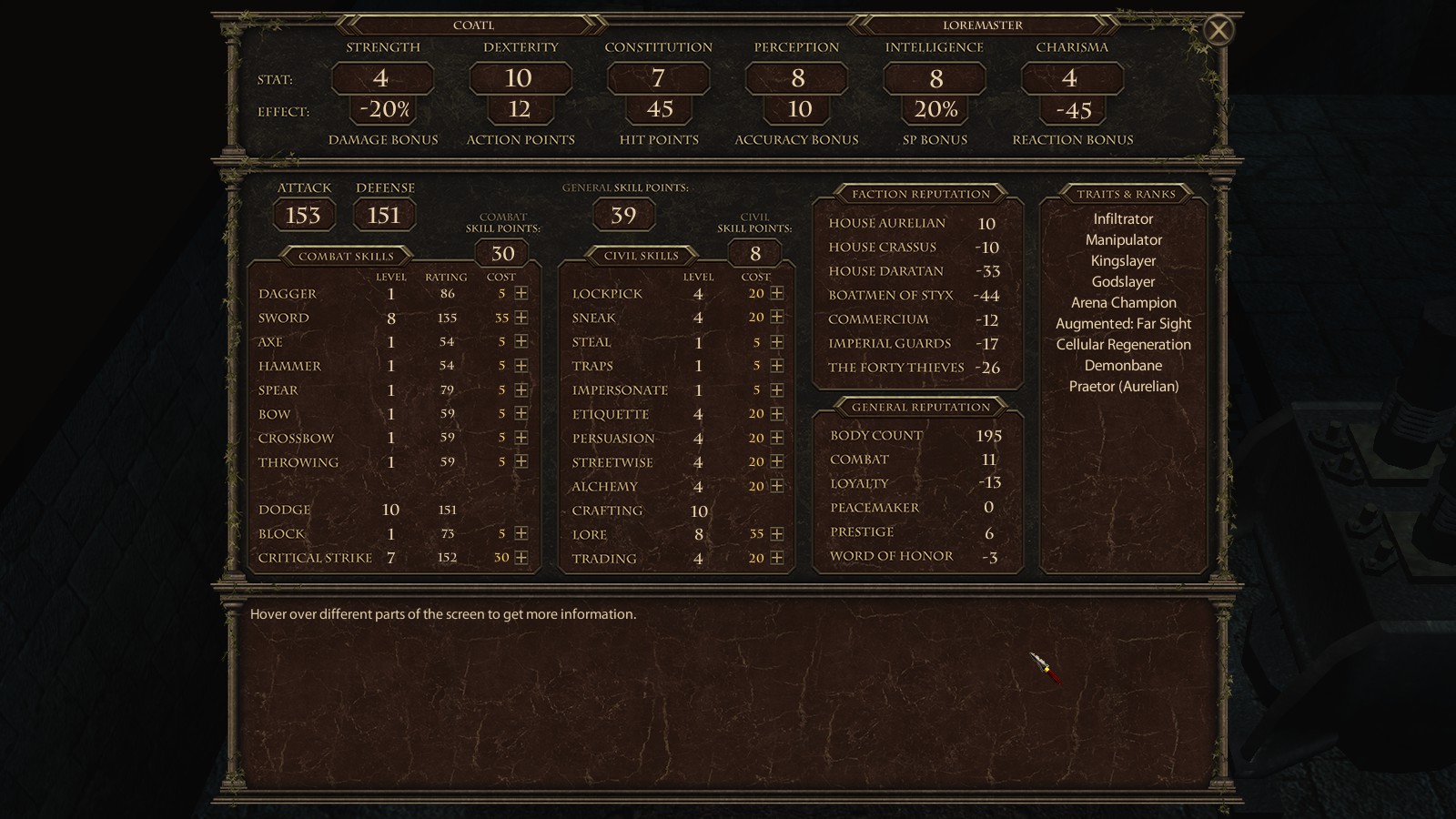
Task: Select the Commercium faction entry
Action: 915,319
